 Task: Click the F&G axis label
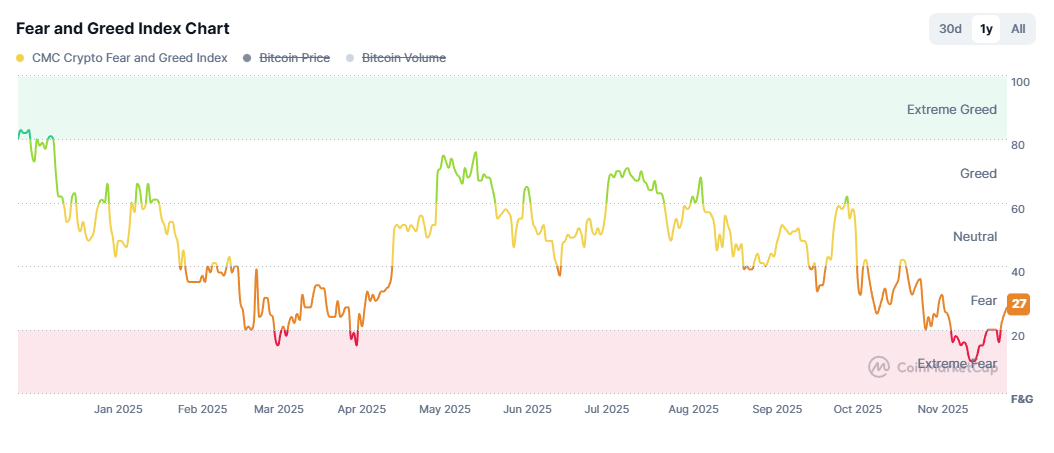click(1021, 398)
